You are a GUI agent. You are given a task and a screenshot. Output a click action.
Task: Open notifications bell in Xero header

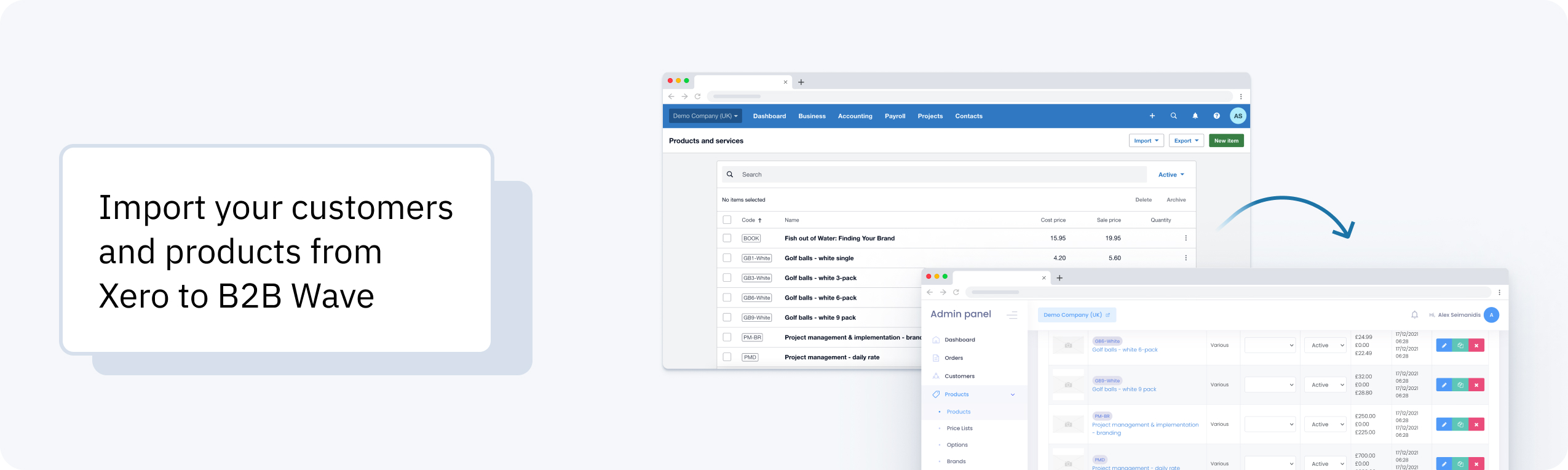[x=1195, y=116]
